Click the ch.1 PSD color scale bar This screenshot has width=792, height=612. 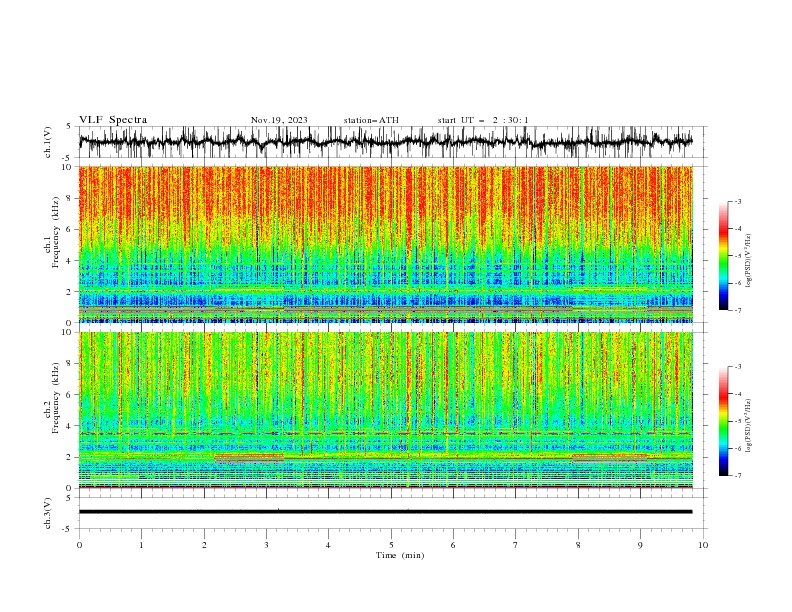[x=724, y=256]
